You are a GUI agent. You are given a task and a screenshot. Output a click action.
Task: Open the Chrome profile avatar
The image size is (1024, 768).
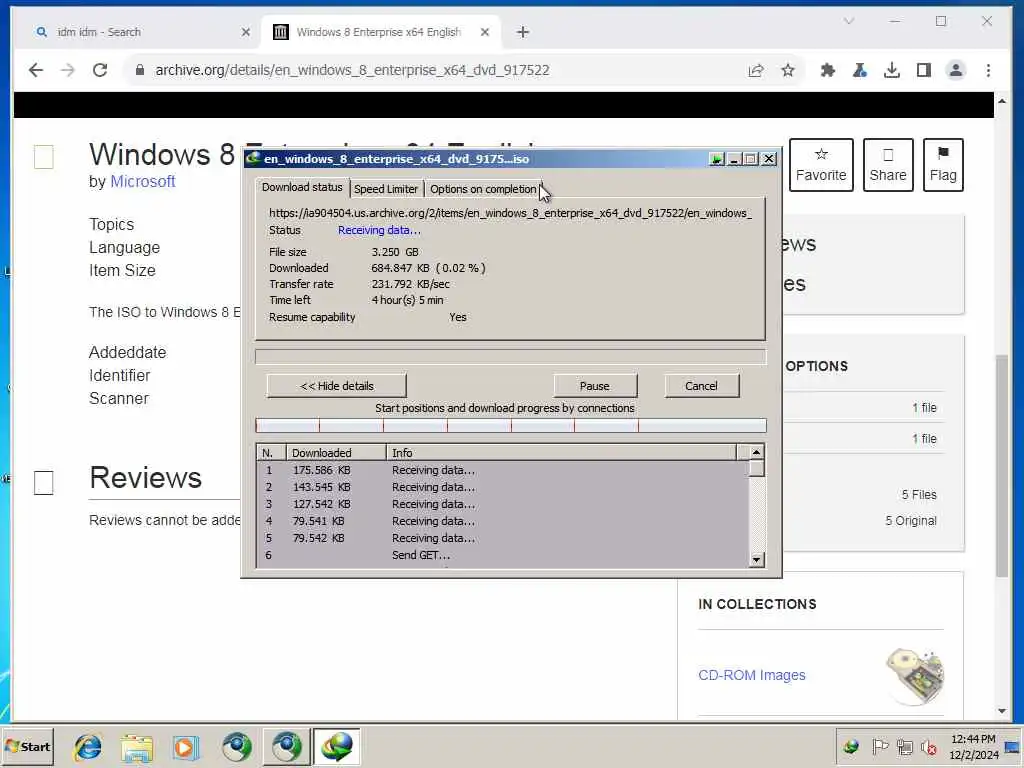(956, 70)
